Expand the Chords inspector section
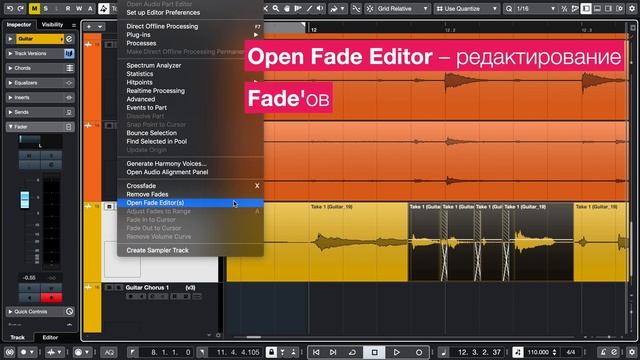Image resolution: width=640 pixels, height=360 pixels. pyautogui.click(x=11, y=68)
